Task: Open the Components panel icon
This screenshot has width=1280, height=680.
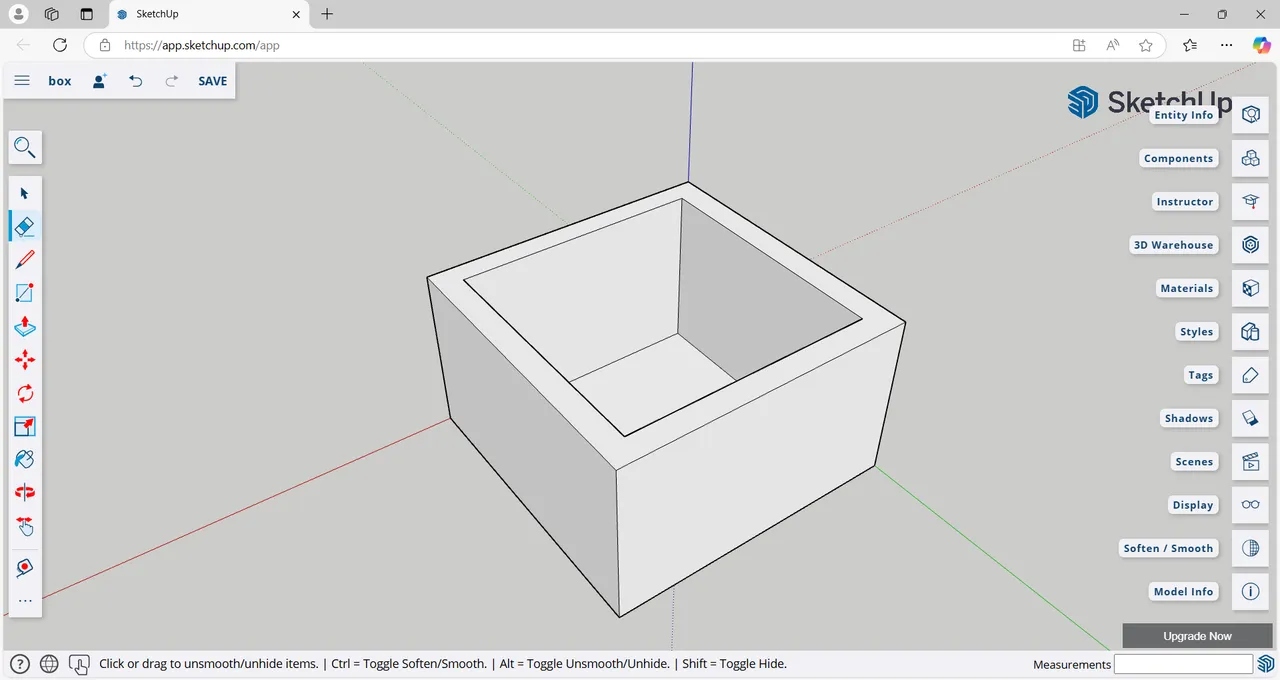Action: (x=1250, y=158)
